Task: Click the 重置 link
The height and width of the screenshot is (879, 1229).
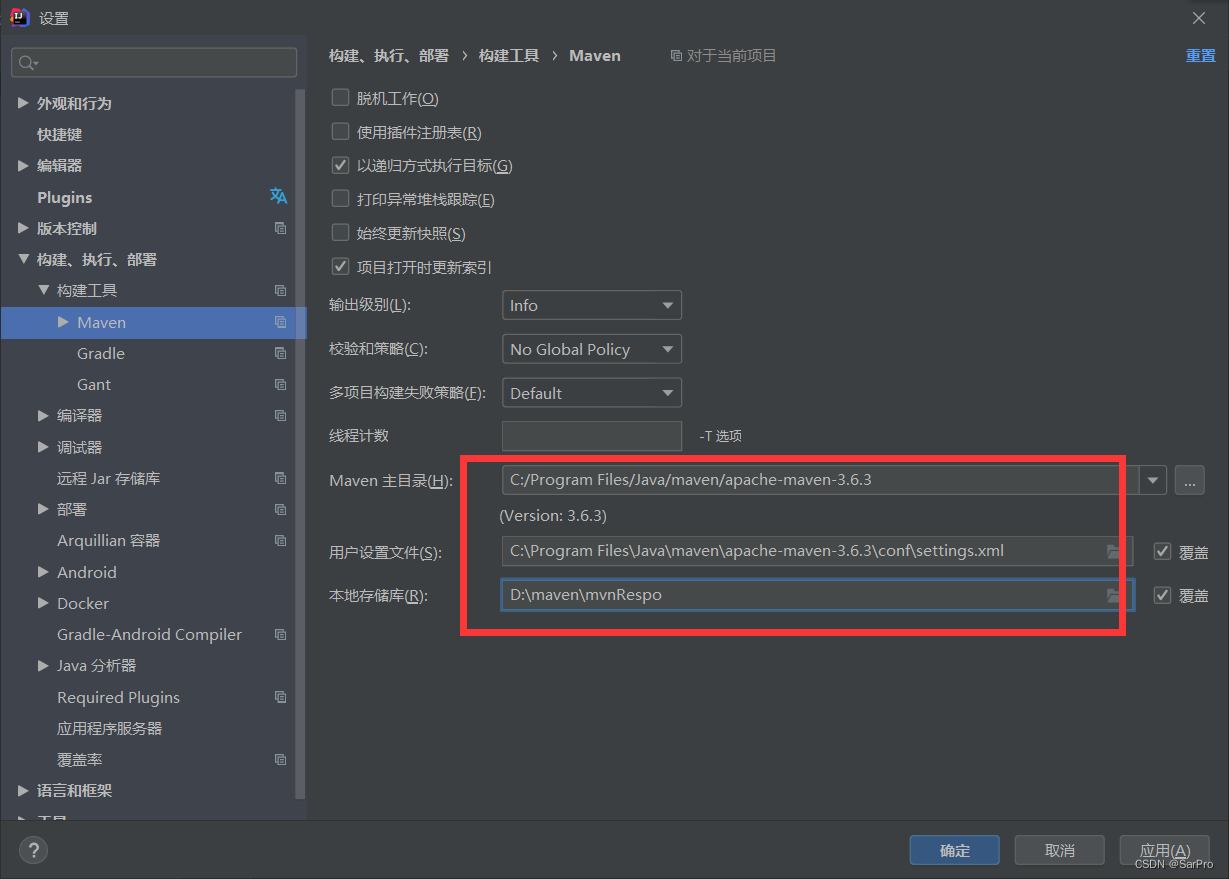Action: [x=1201, y=56]
